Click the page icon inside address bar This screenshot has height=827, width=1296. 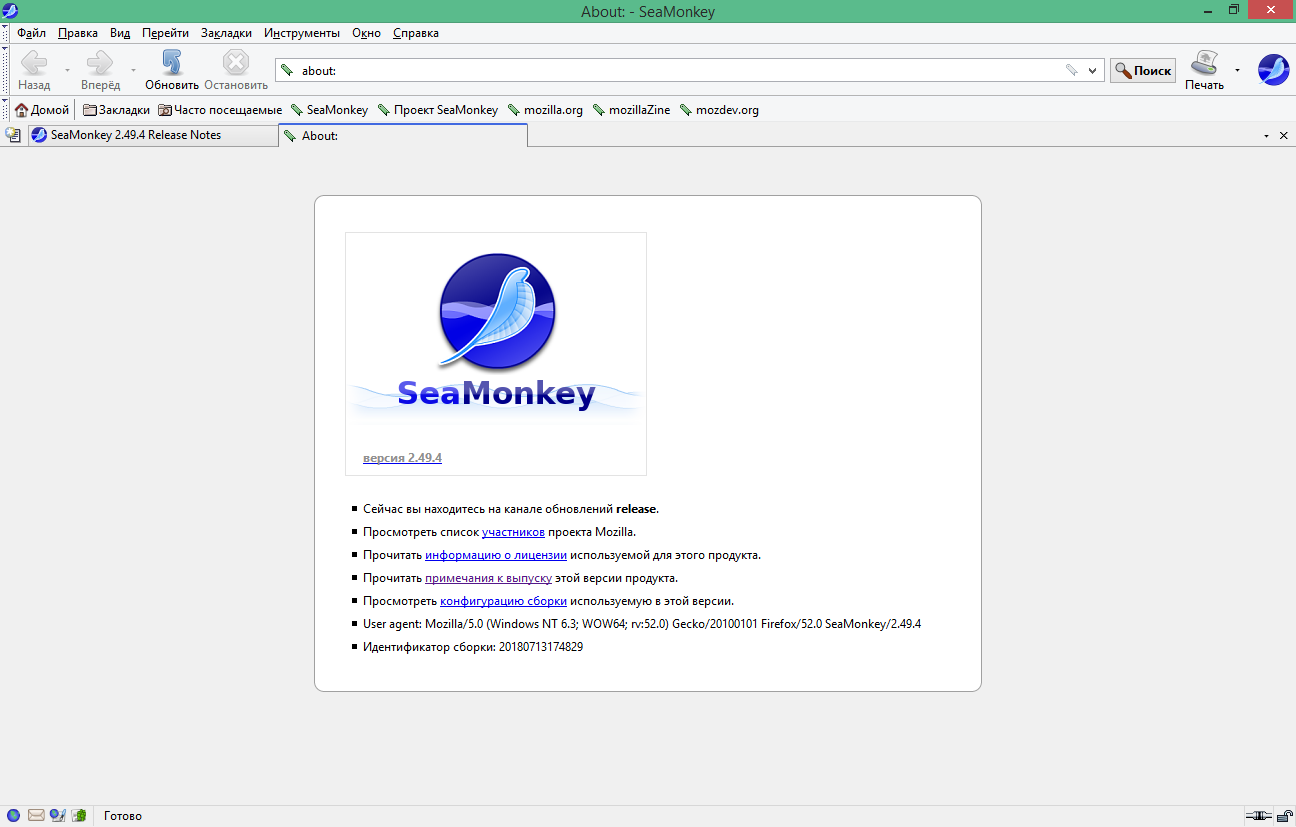point(288,71)
